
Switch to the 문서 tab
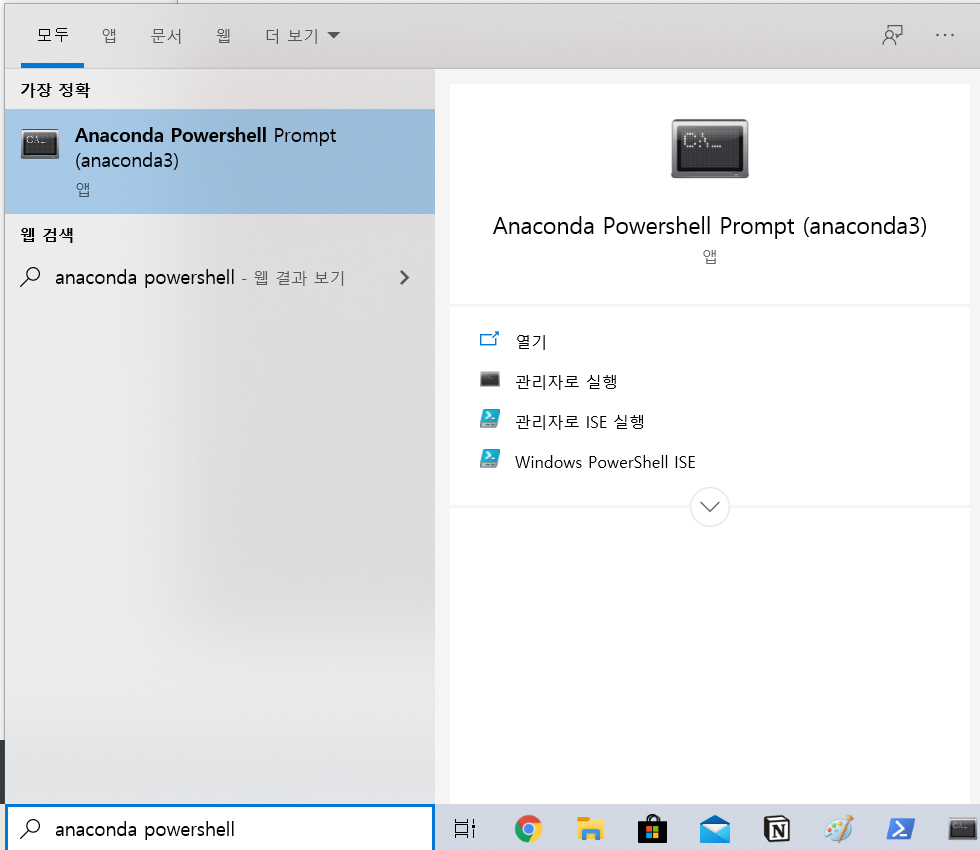(166, 36)
